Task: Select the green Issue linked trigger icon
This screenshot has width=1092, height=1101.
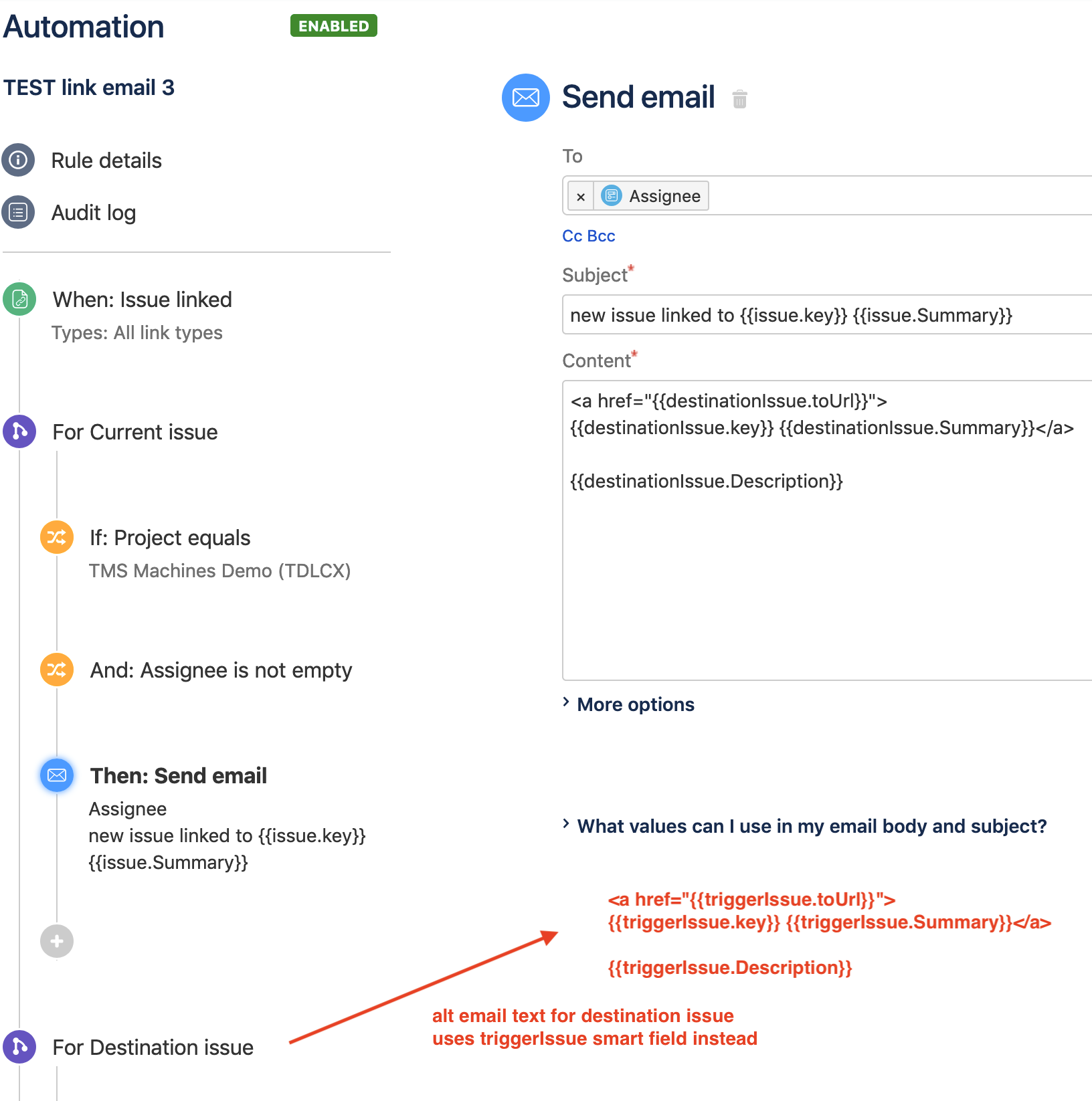Action: (19, 298)
